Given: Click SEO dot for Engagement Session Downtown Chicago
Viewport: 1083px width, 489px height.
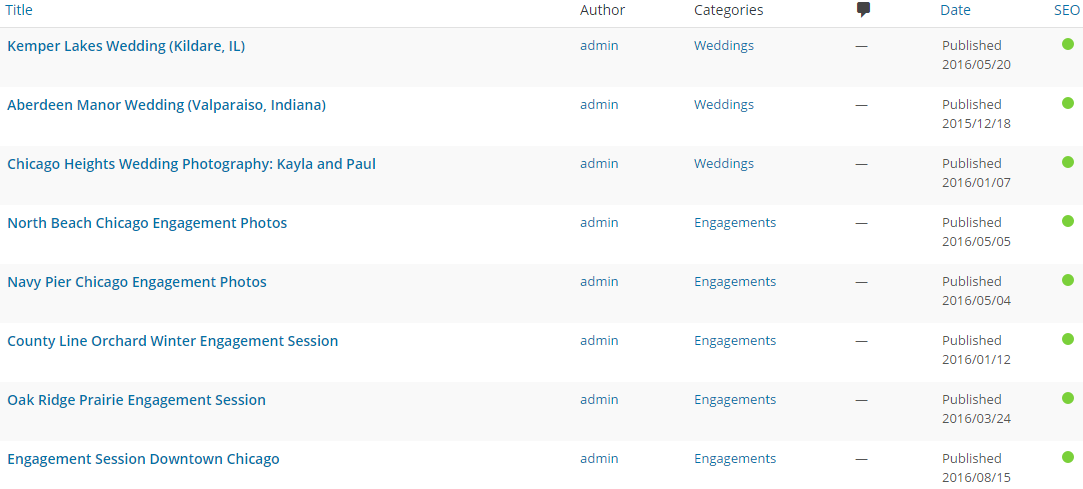Looking at the screenshot, I should [x=1068, y=457].
